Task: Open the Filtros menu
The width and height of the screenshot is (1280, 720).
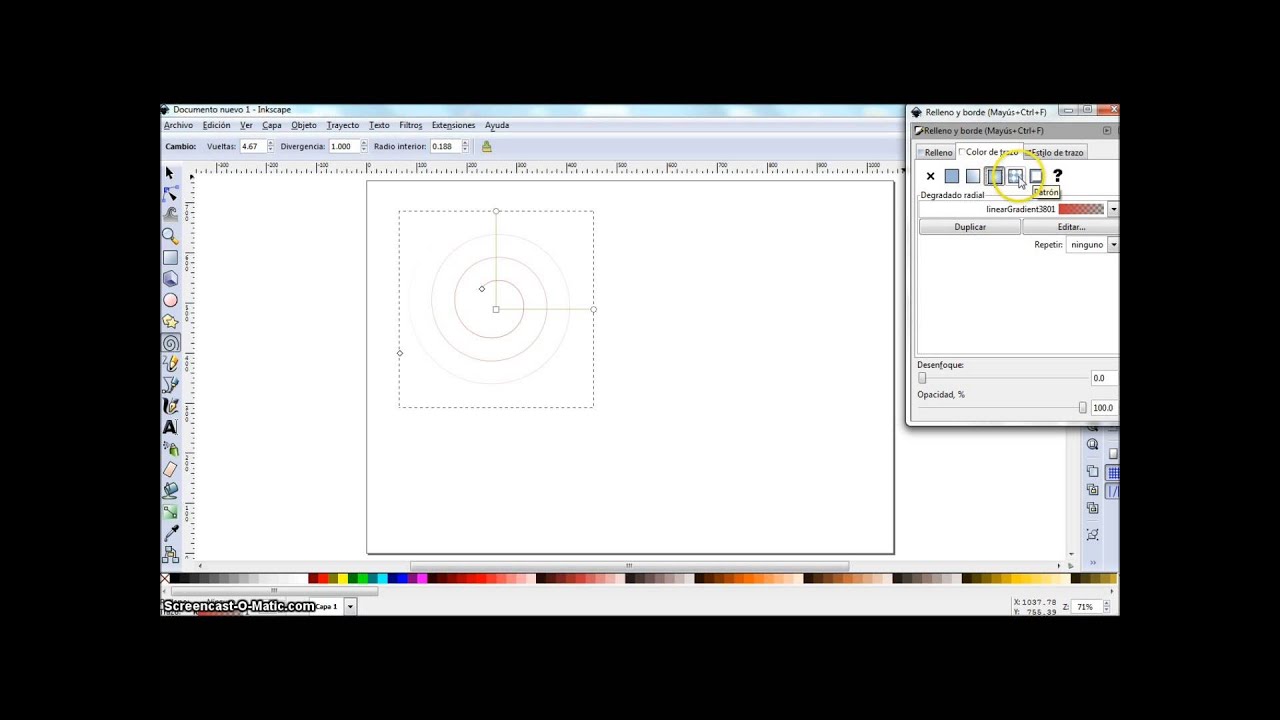Action: tap(410, 125)
